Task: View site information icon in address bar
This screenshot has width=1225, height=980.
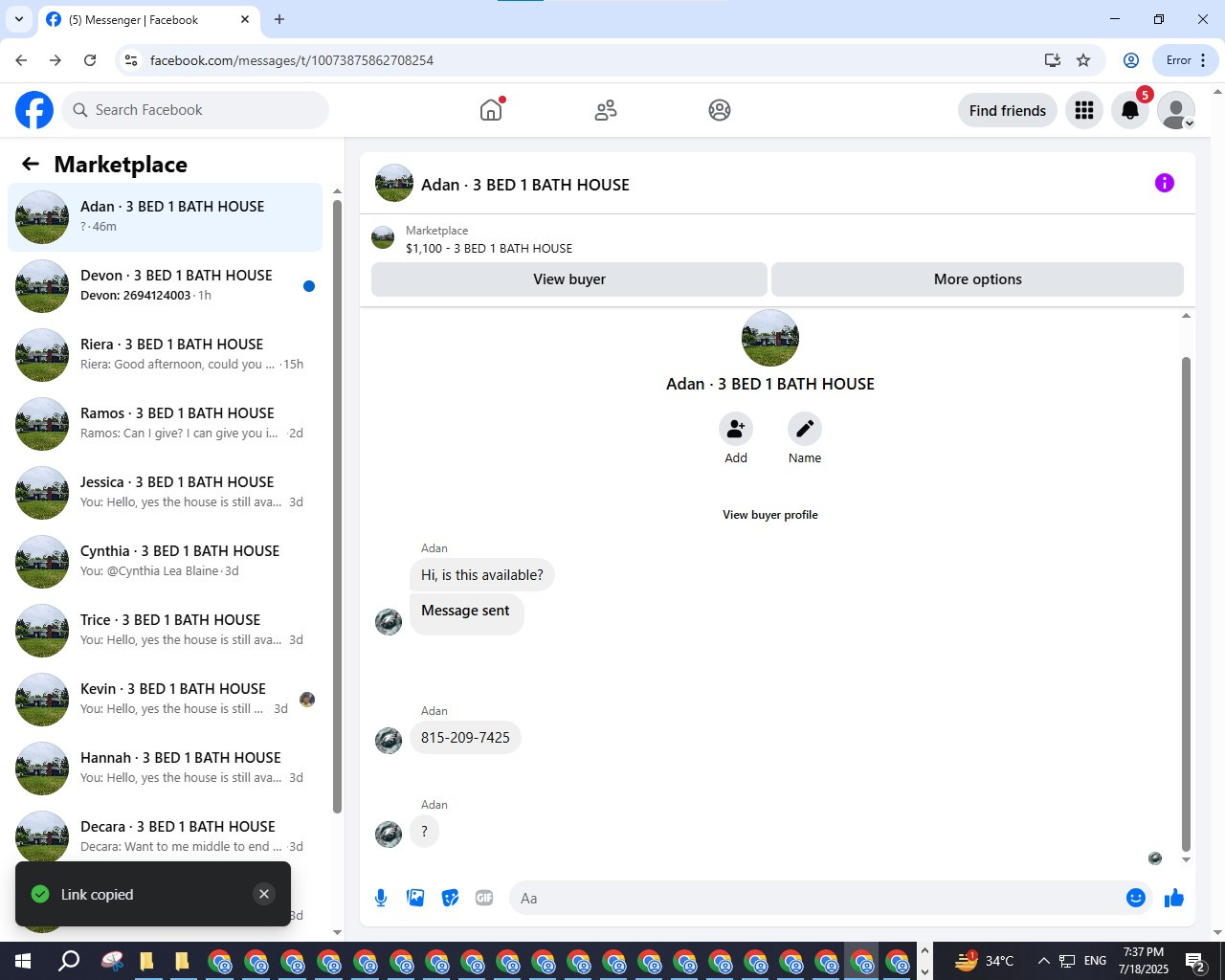Action: [x=131, y=60]
